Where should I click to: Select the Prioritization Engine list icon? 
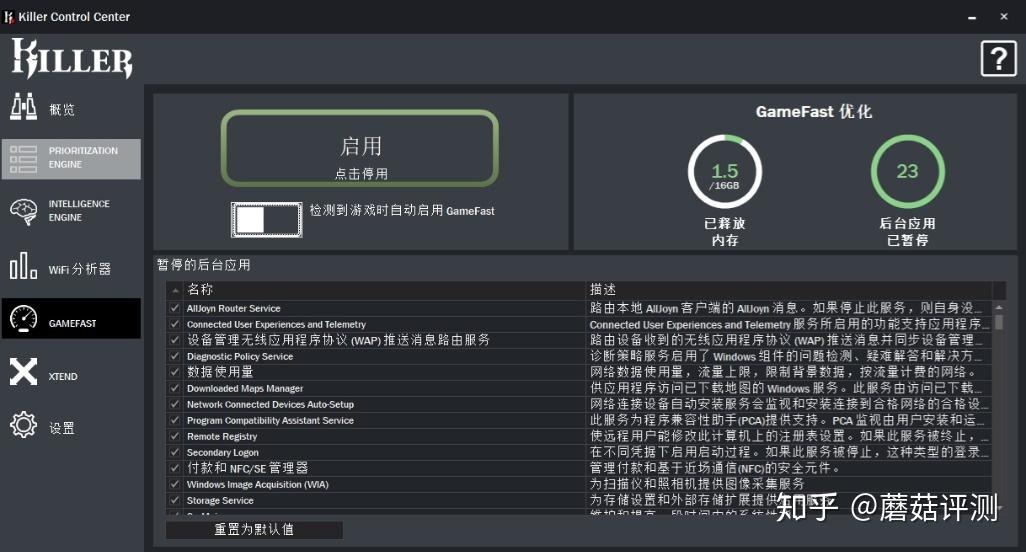[24, 159]
